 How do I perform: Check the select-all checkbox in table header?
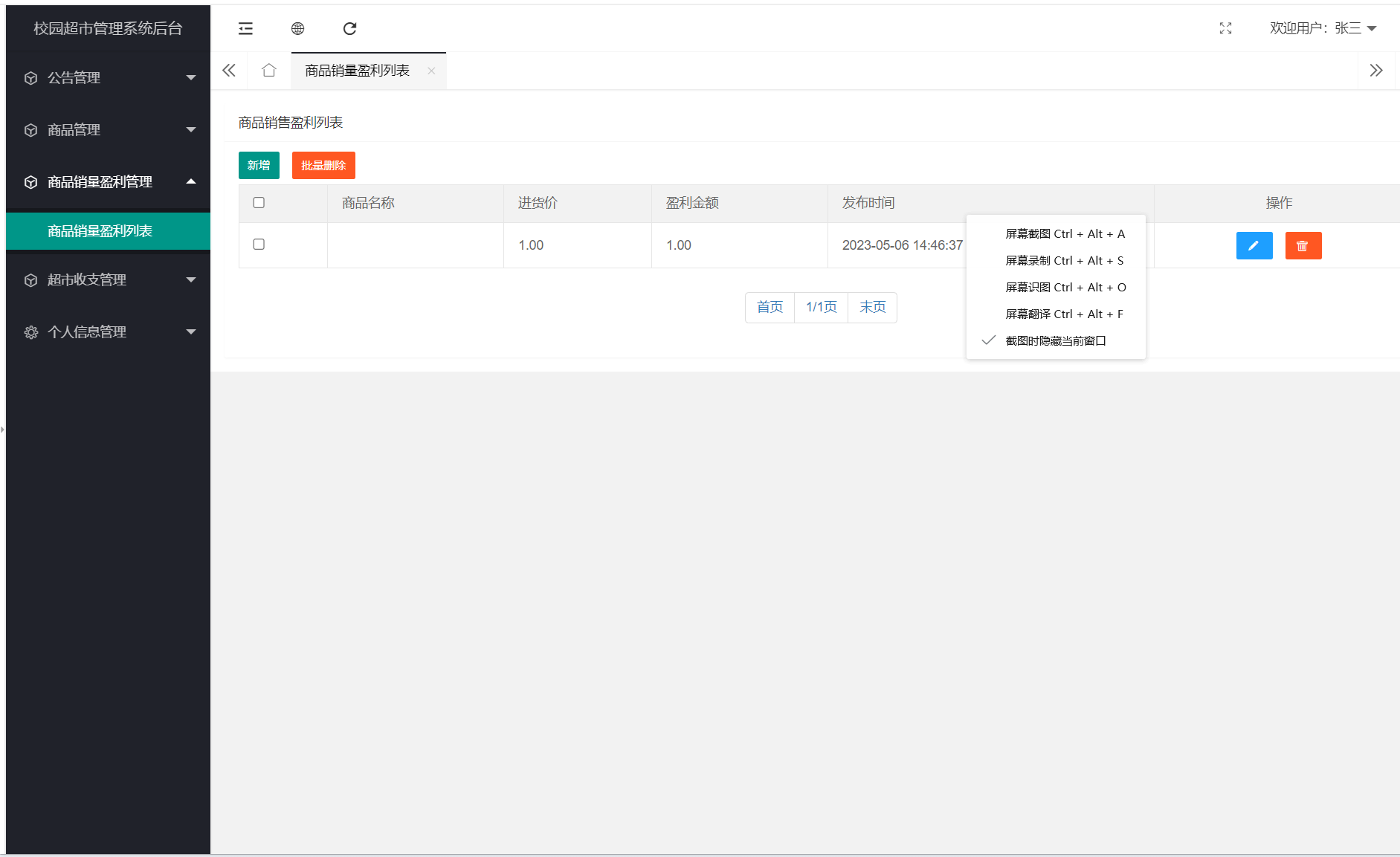(x=259, y=202)
